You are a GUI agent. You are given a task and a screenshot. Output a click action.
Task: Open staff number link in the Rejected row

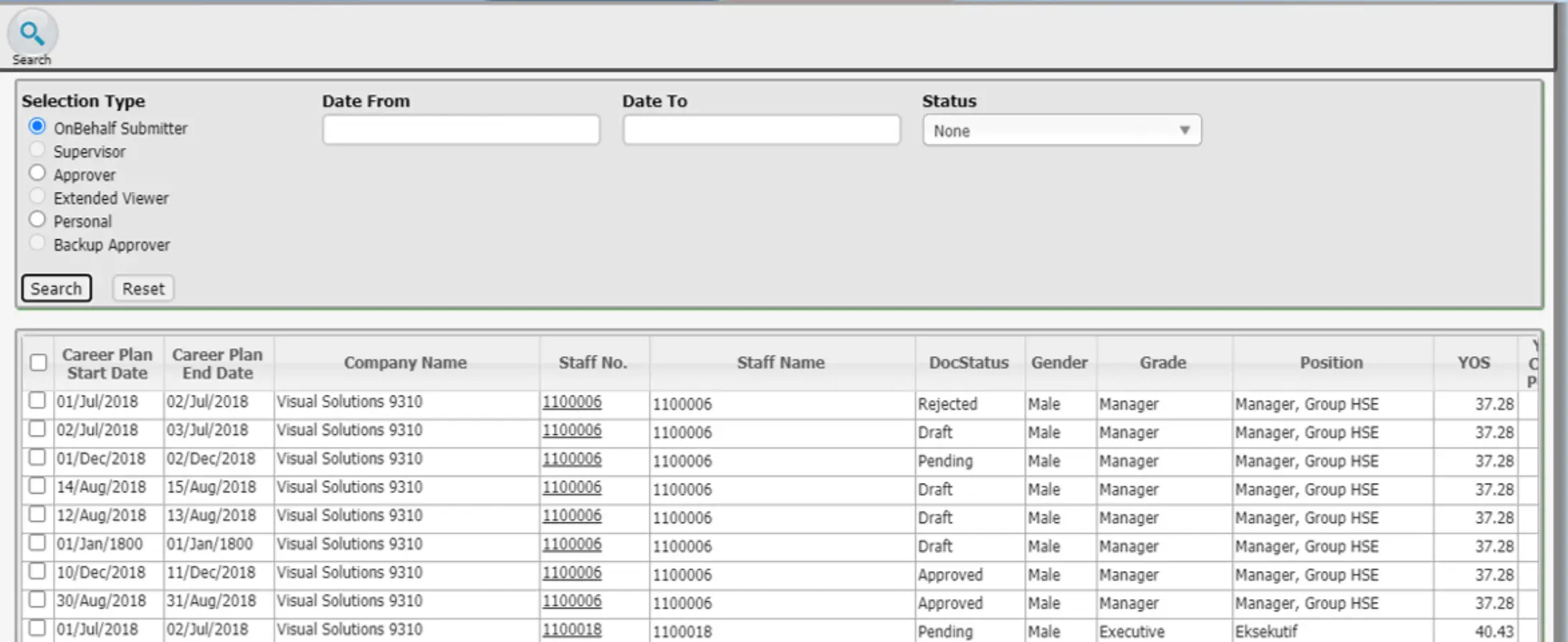coord(572,402)
